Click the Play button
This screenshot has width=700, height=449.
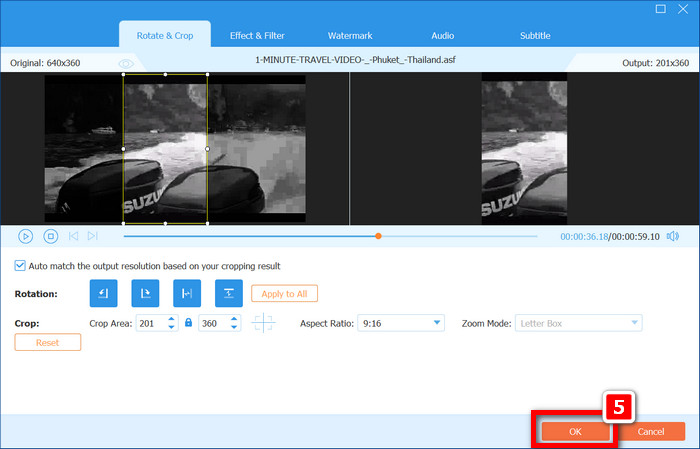point(25,236)
